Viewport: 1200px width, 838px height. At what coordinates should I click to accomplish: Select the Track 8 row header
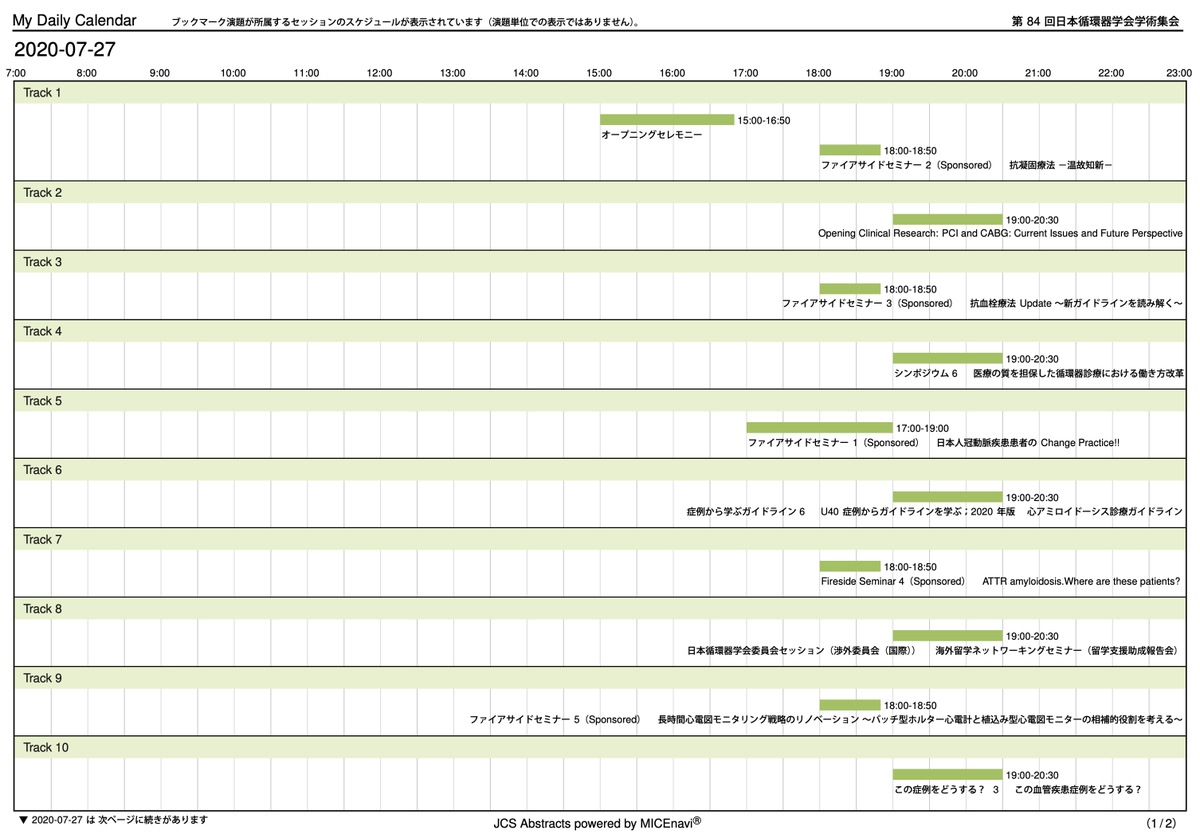click(599, 609)
